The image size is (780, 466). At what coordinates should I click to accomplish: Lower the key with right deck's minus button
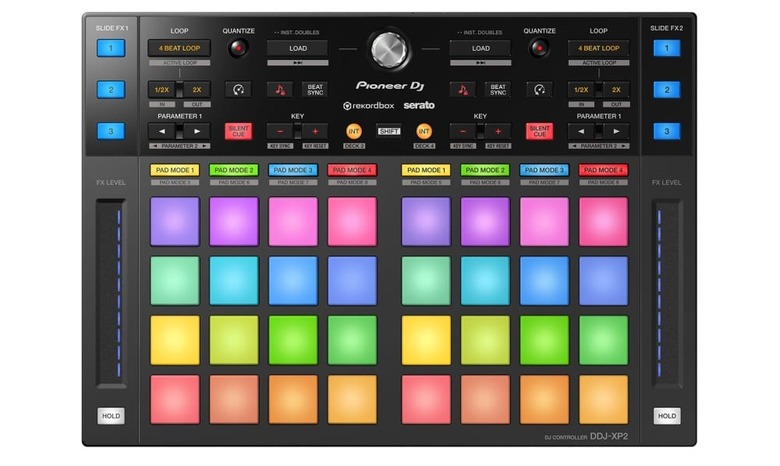463,131
